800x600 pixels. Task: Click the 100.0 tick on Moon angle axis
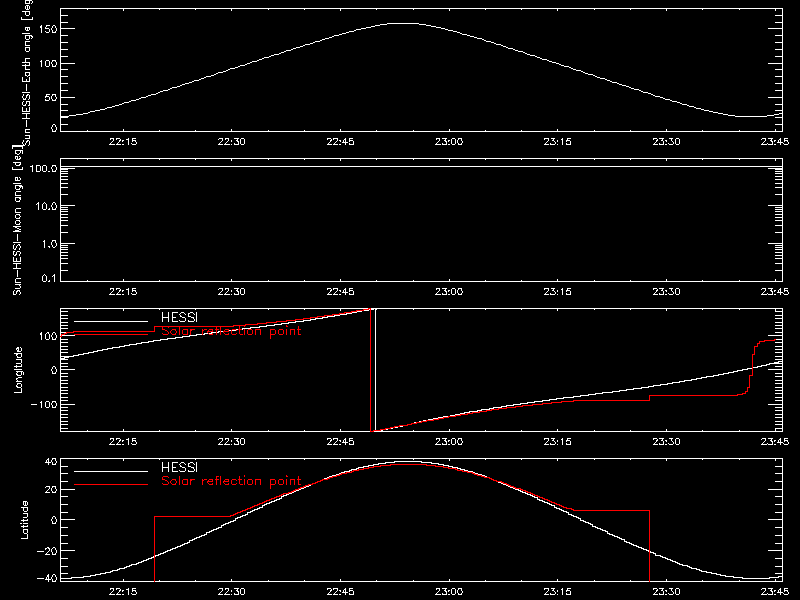[43, 168]
